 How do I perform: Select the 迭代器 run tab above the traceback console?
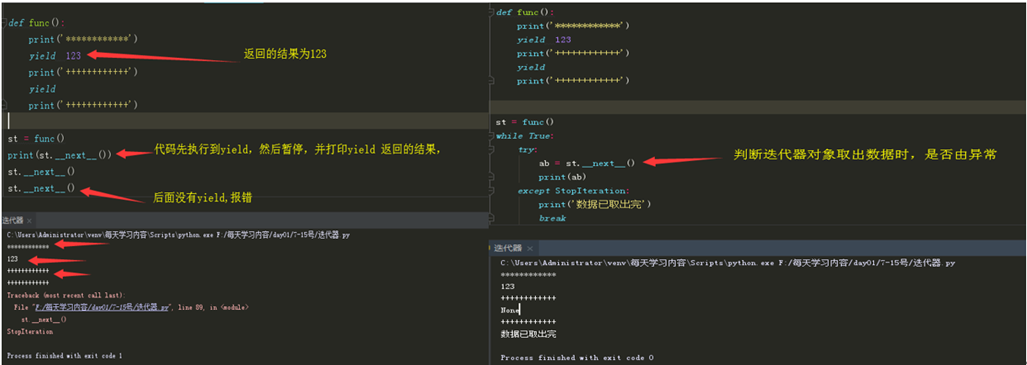click(12, 221)
